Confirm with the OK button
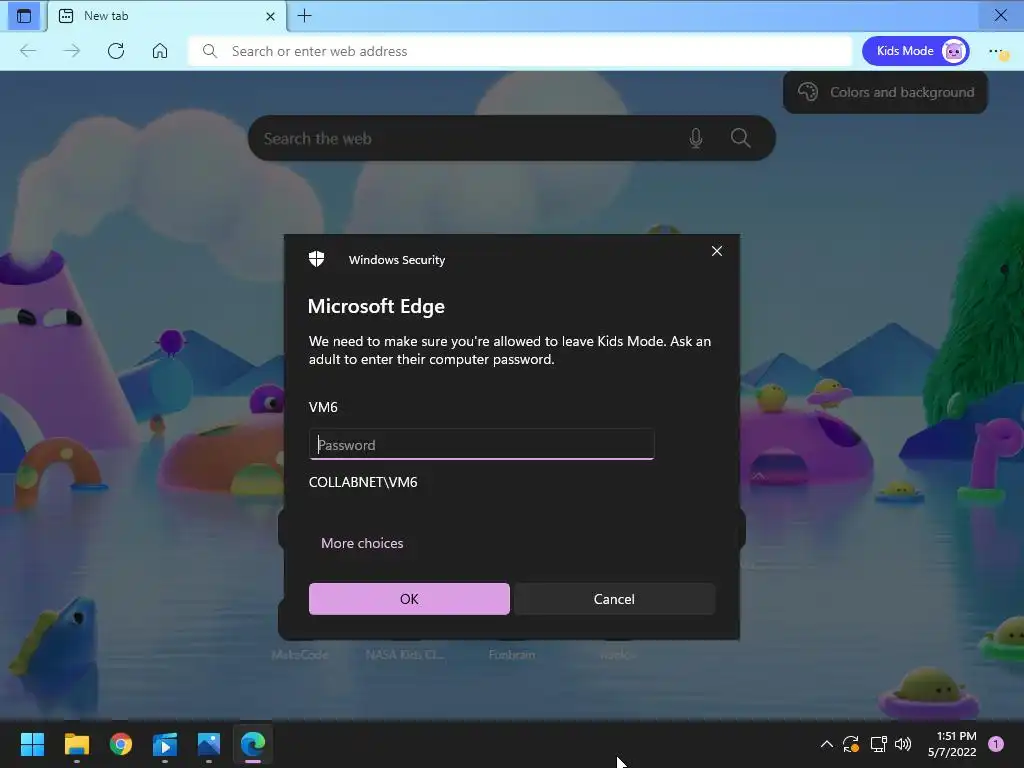This screenshot has width=1024, height=768. (409, 599)
